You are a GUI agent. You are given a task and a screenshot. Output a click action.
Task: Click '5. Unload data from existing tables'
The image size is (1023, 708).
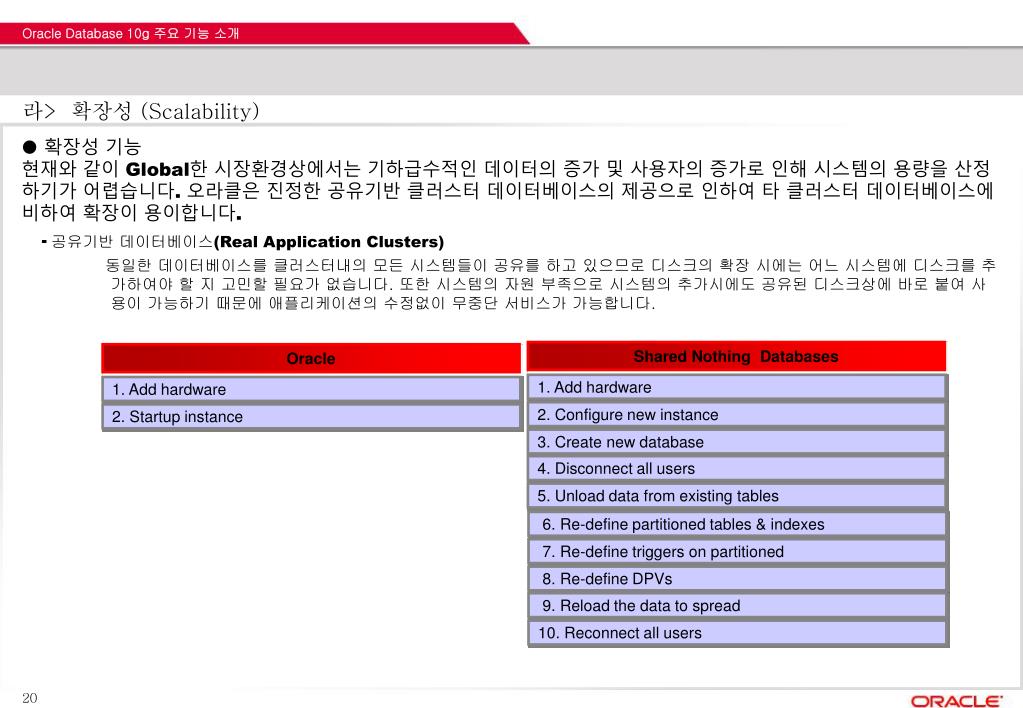pos(737,496)
